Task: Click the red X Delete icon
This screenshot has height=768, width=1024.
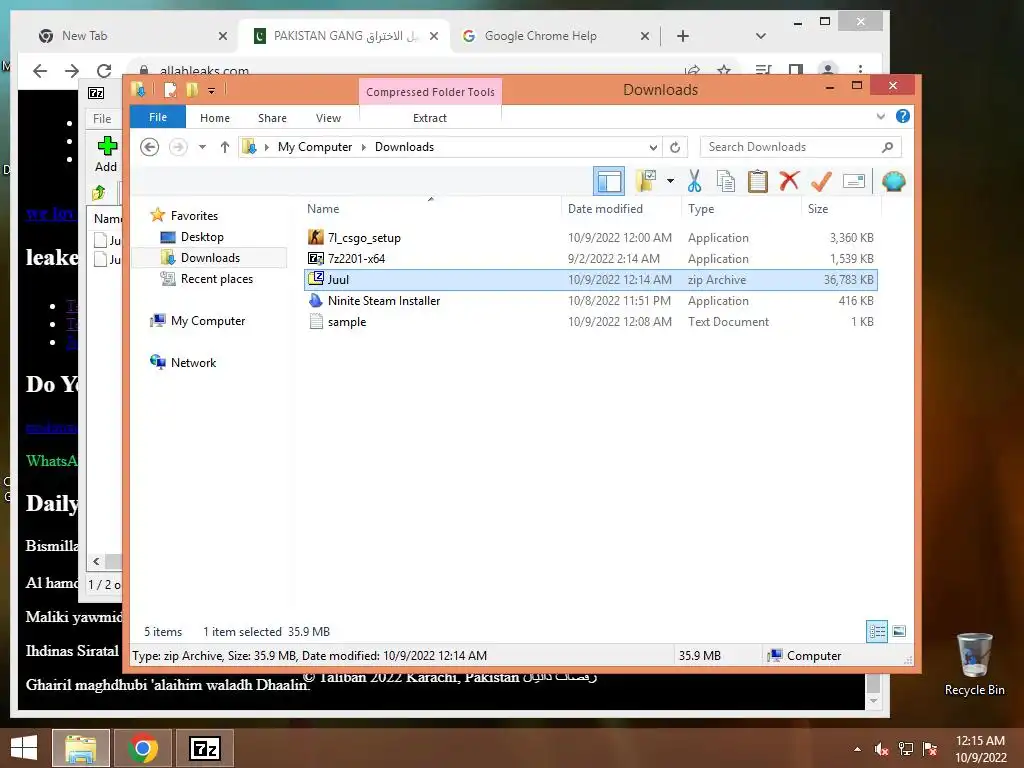Action: click(789, 181)
